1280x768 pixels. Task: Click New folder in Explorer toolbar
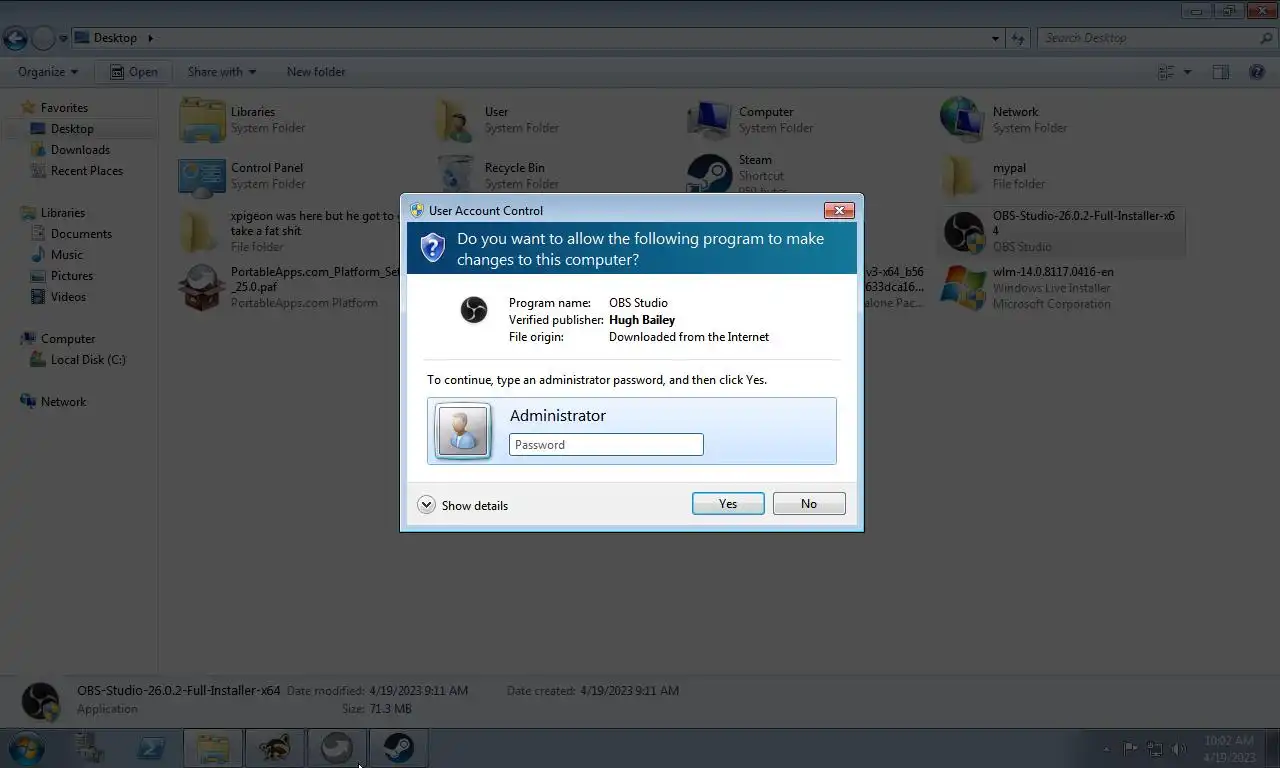(x=316, y=72)
